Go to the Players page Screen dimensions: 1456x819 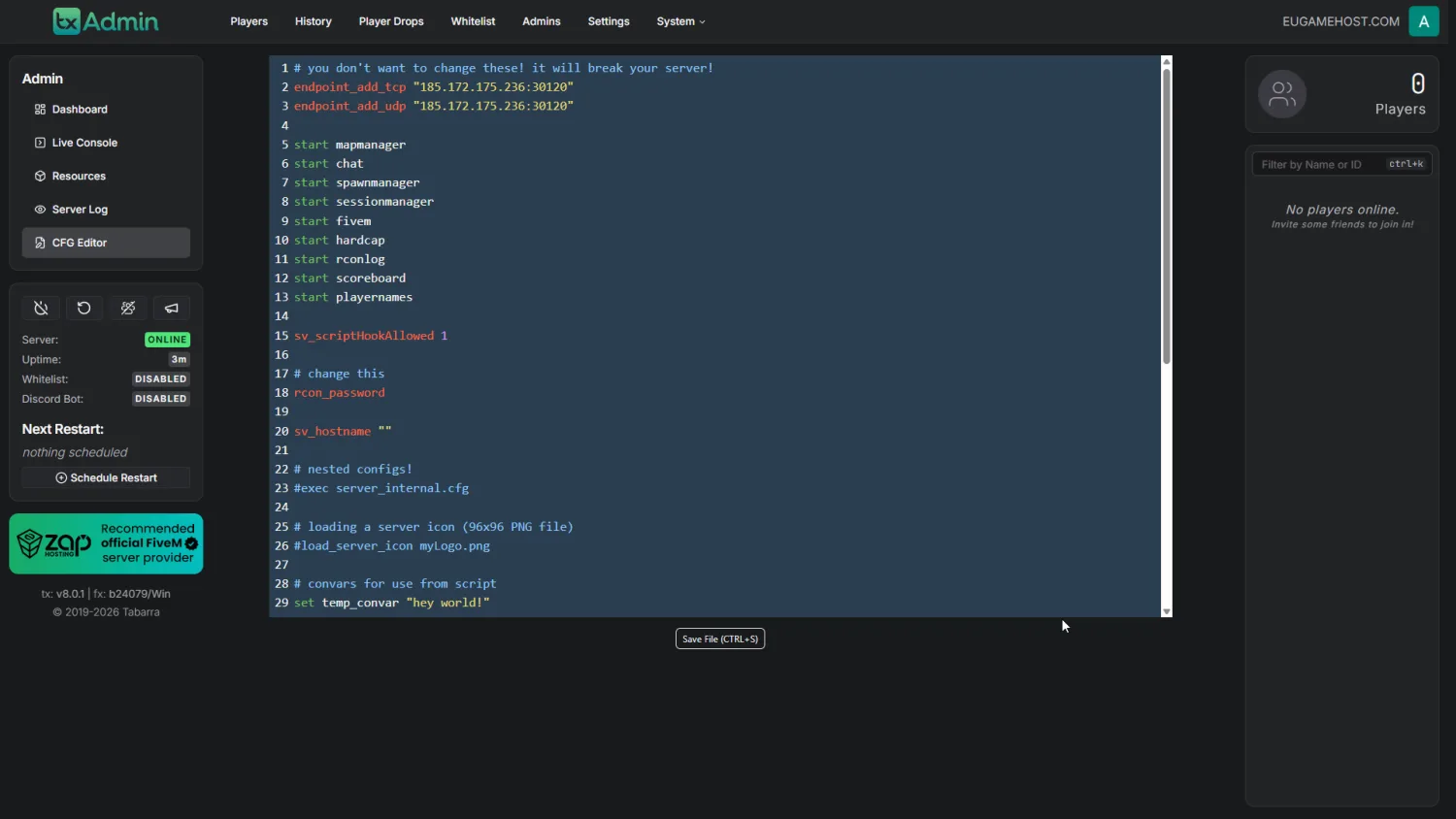(x=249, y=21)
